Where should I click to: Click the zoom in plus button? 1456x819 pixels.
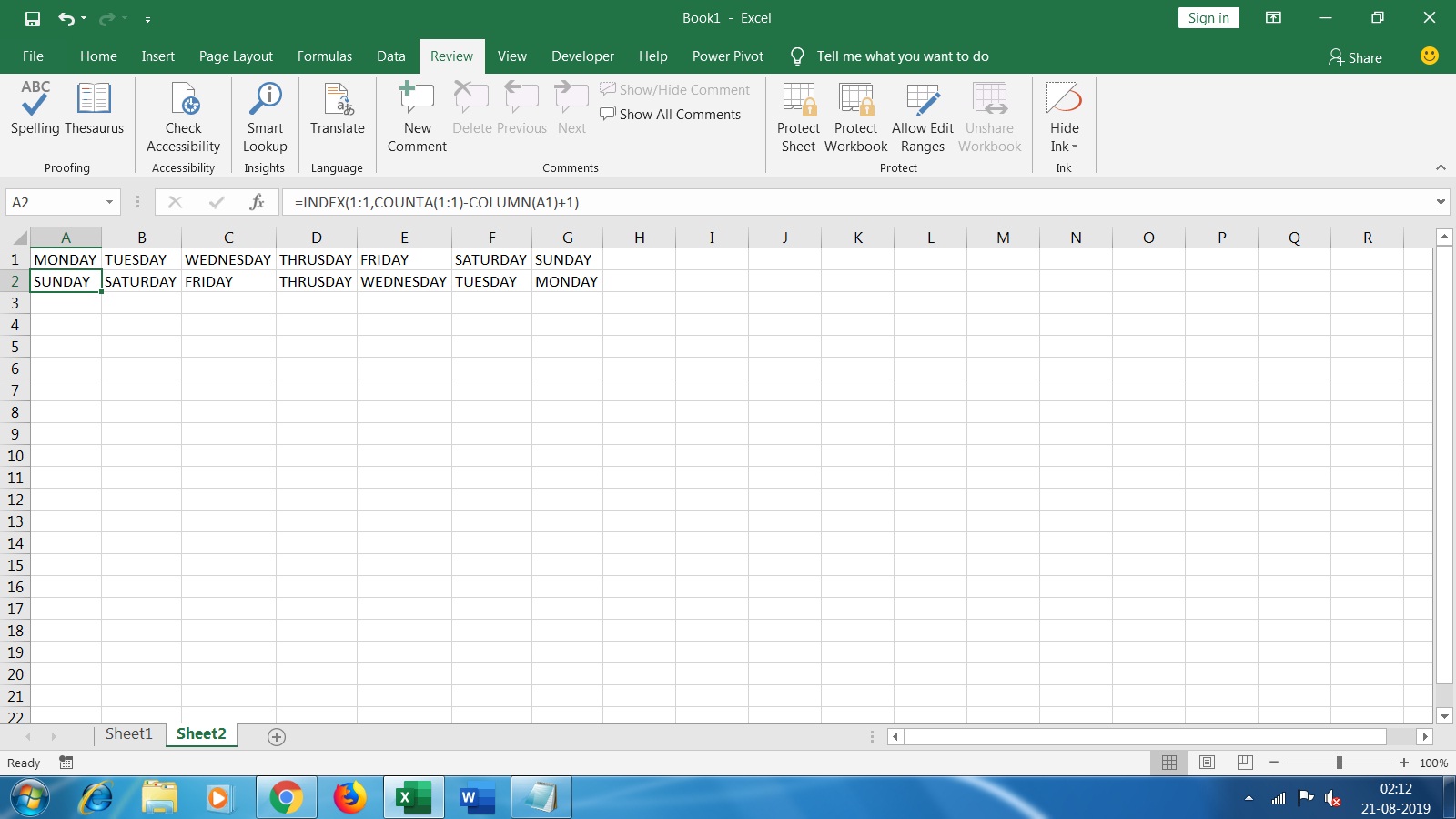point(1404,763)
